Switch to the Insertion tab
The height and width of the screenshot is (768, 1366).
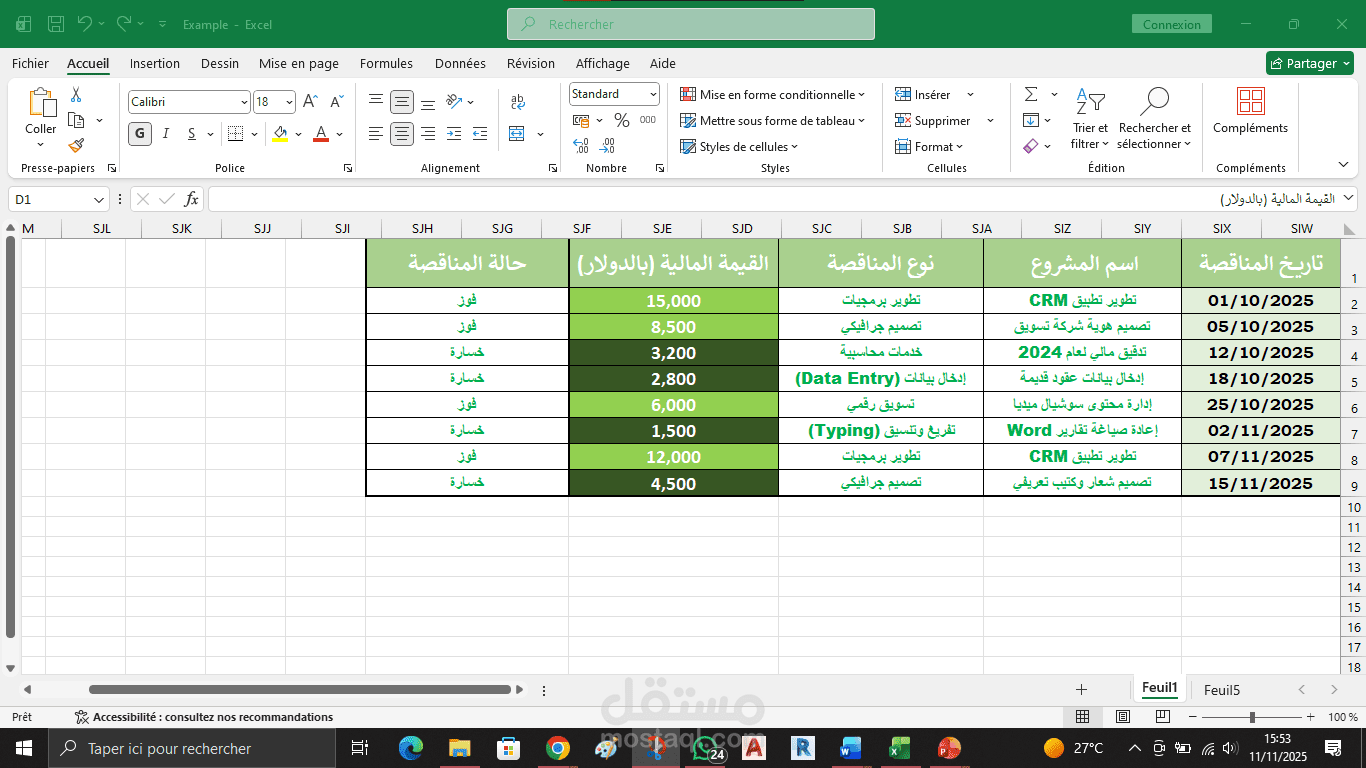155,63
